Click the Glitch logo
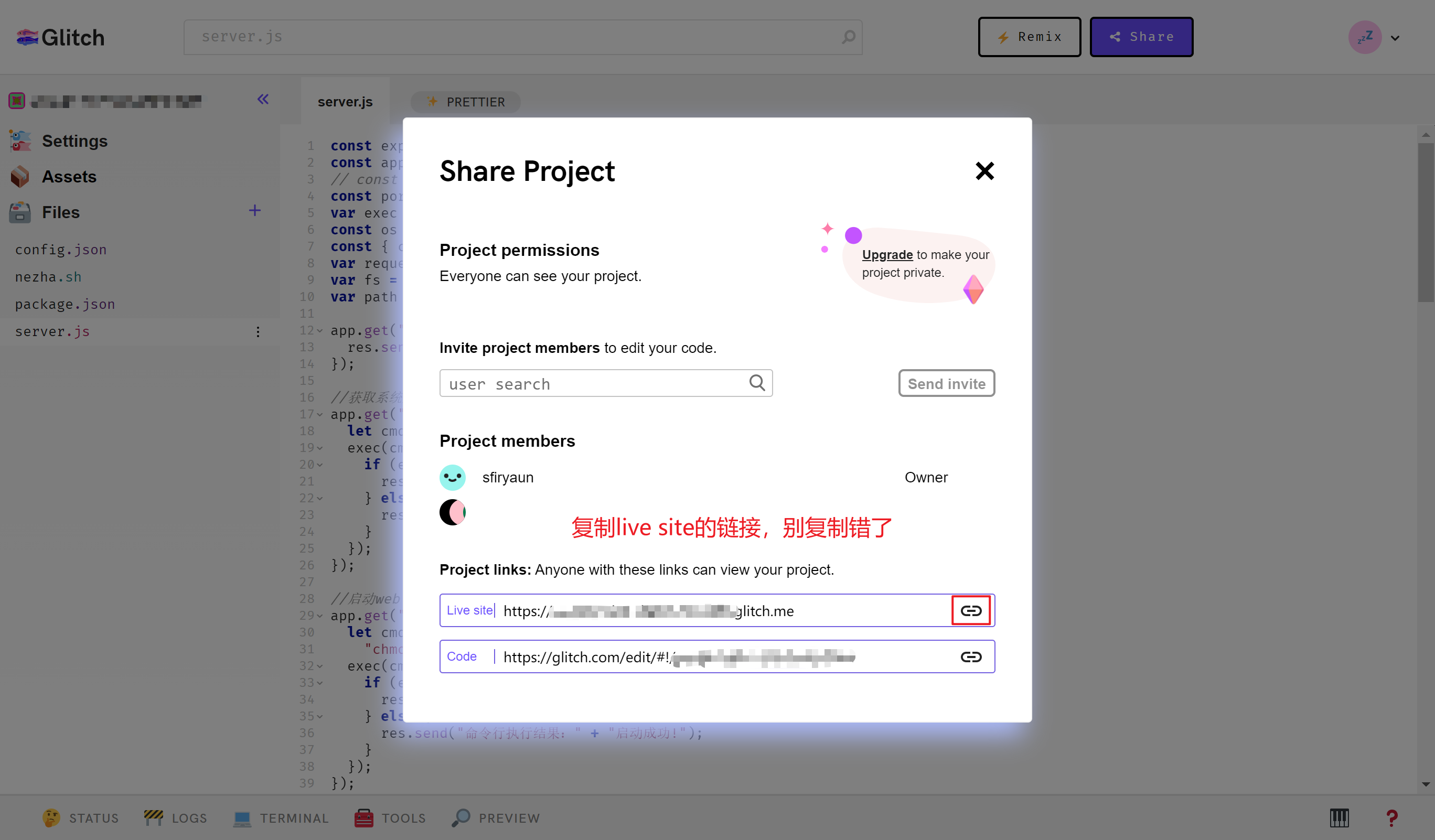Image resolution: width=1435 pixels, height=840 pixels. click(60, 38)
